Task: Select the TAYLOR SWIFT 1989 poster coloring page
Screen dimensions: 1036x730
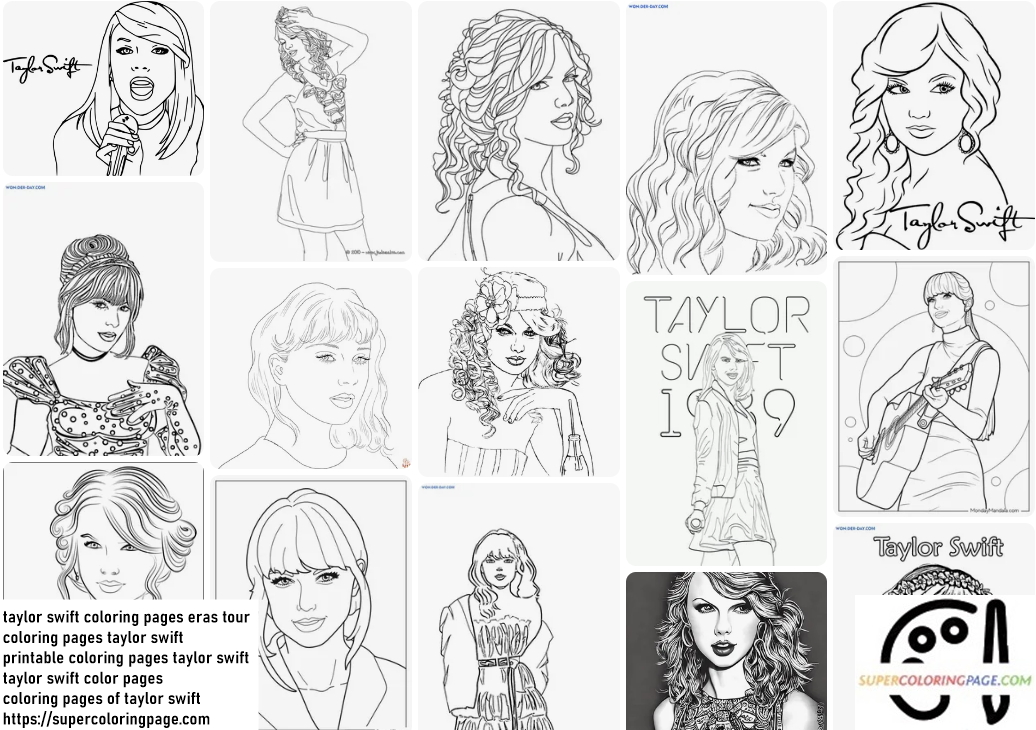Action: point(726,423)
